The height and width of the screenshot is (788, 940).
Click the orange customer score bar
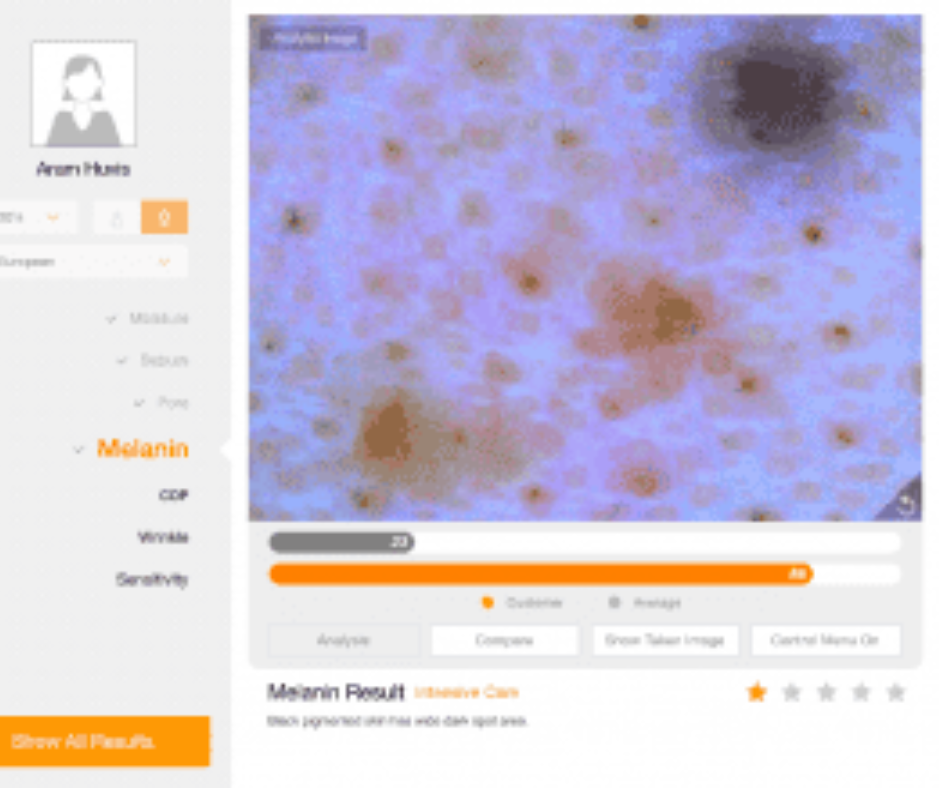click(x=541, y=574)
